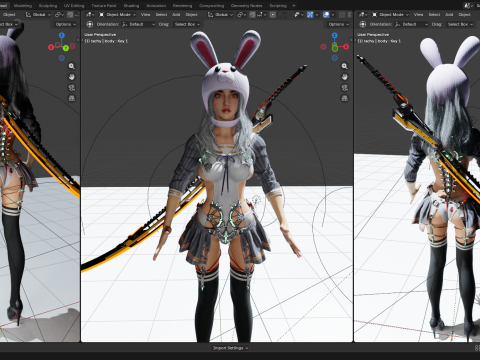Open Global orientation dropdown in middle viewport
Screen dimensions: 480x360
(x=220, y=15)
